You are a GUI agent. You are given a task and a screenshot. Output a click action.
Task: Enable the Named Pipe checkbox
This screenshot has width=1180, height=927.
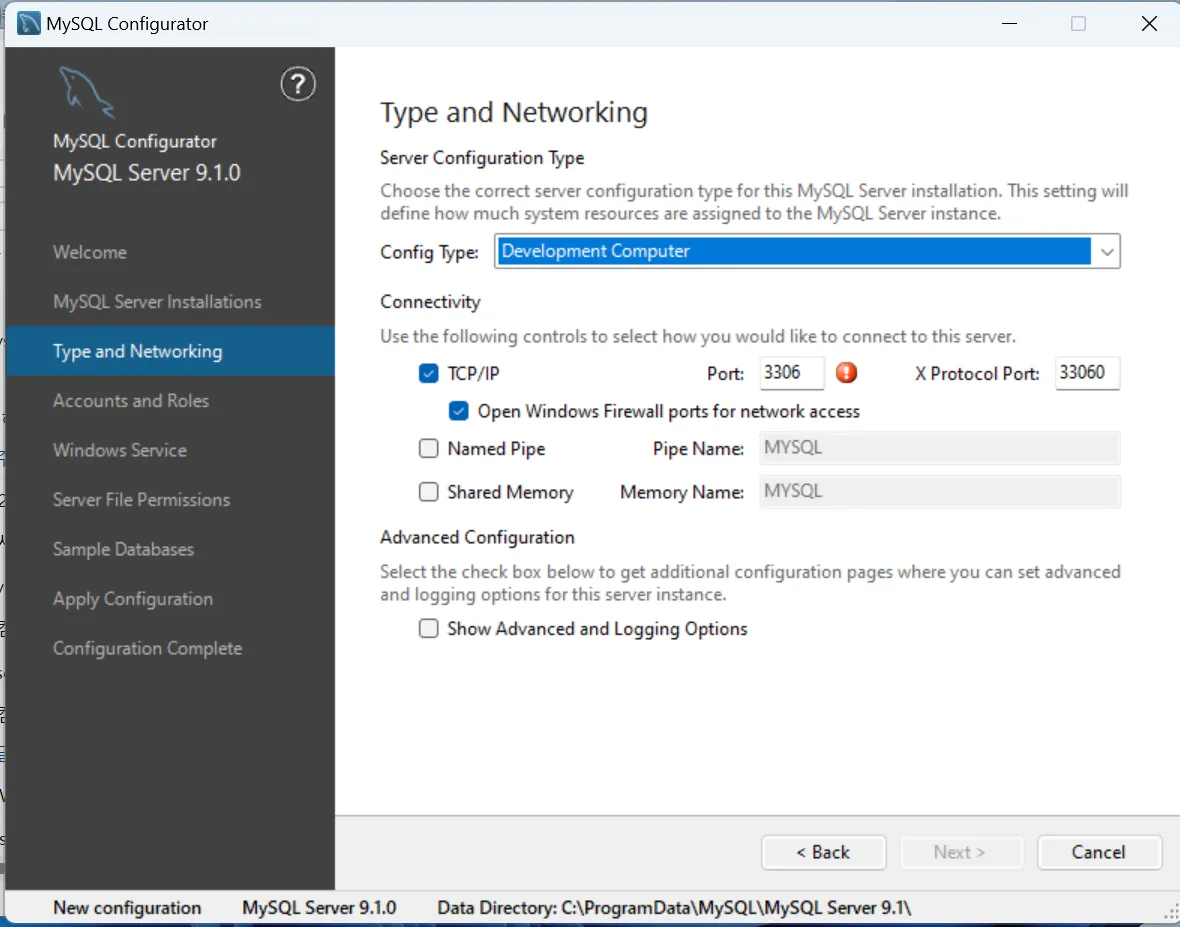(428, 448)
